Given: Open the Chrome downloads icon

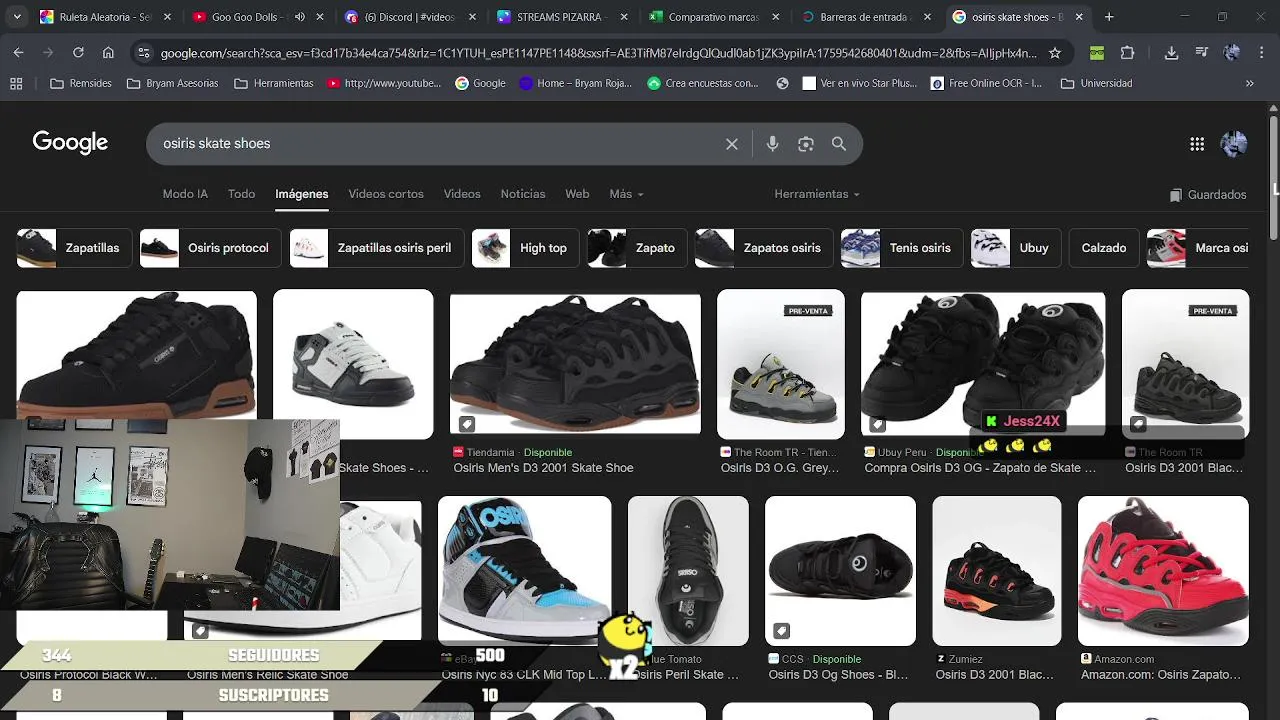Looking at the screenshot, I should coord(1171,53).
